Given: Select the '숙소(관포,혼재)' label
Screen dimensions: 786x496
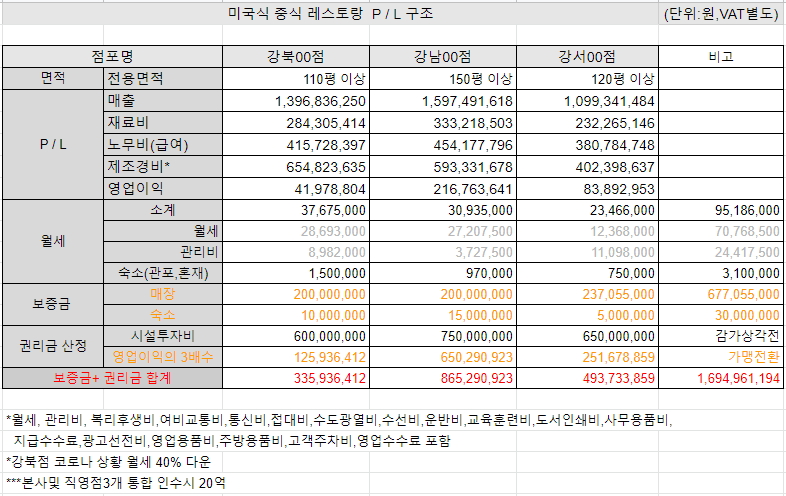Looking at the screenshot, I should (x=163, y=273).
